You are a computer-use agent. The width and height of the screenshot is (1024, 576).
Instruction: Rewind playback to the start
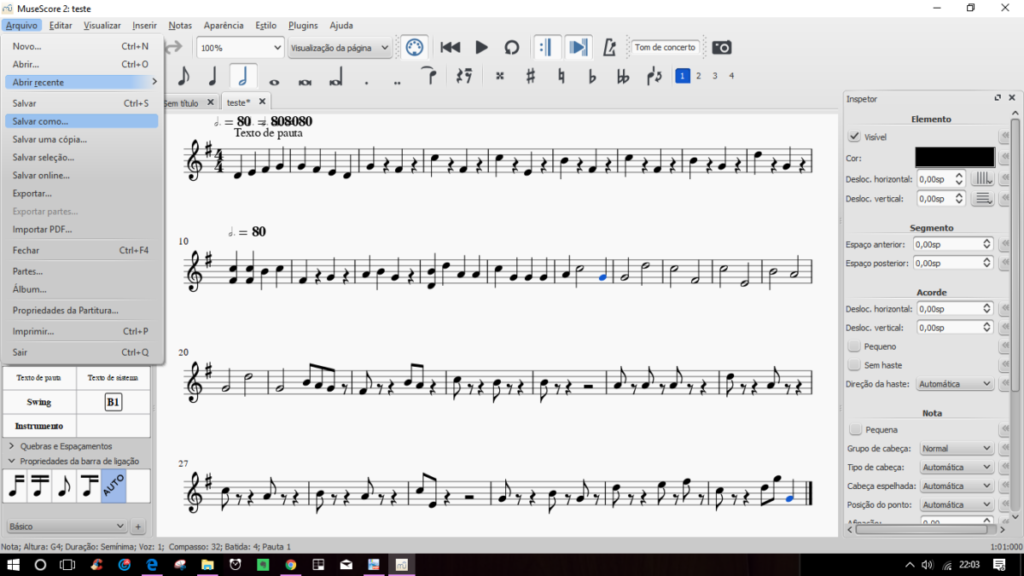451,47
